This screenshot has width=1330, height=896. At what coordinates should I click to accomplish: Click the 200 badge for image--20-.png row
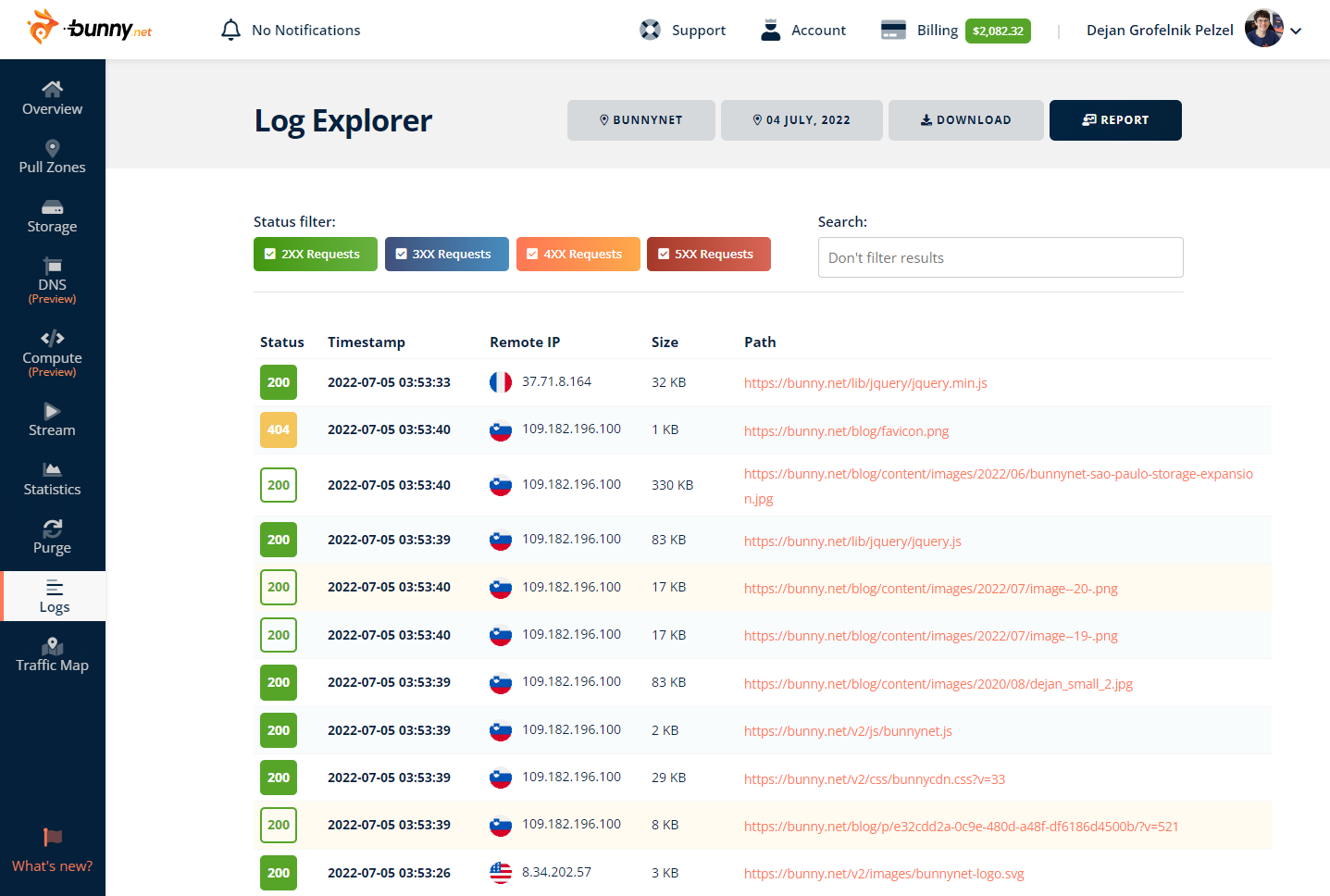tap(279, 587)
